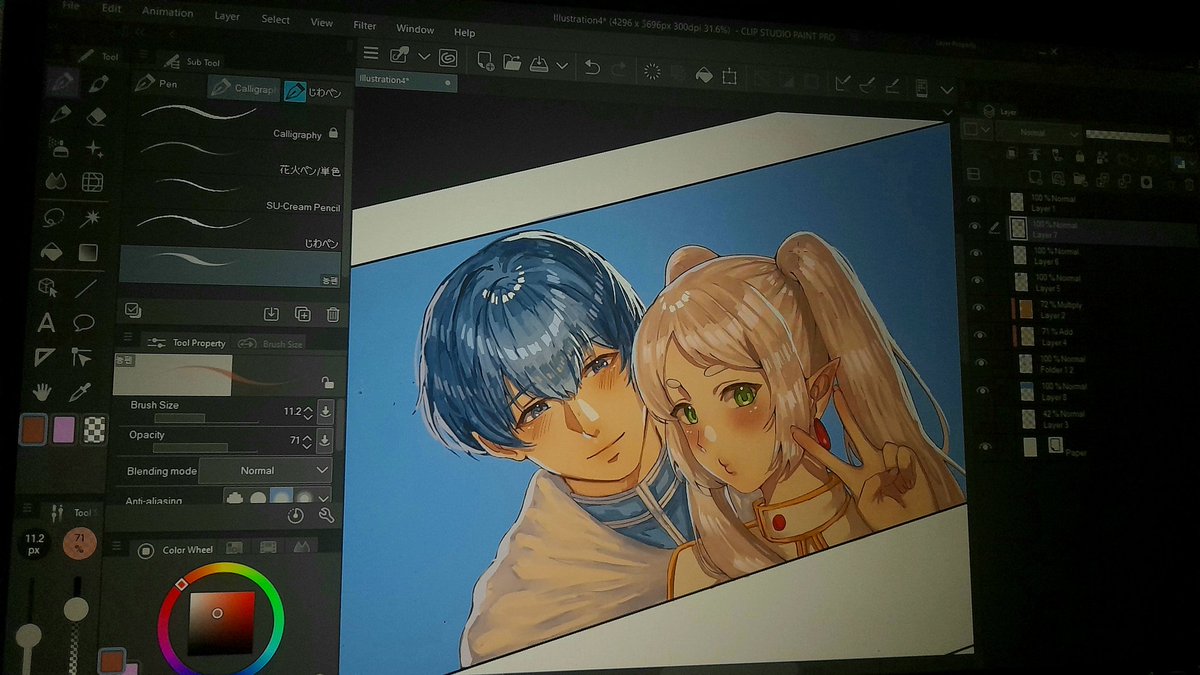Choose the Eyedropper tool

tap(82, 390)
